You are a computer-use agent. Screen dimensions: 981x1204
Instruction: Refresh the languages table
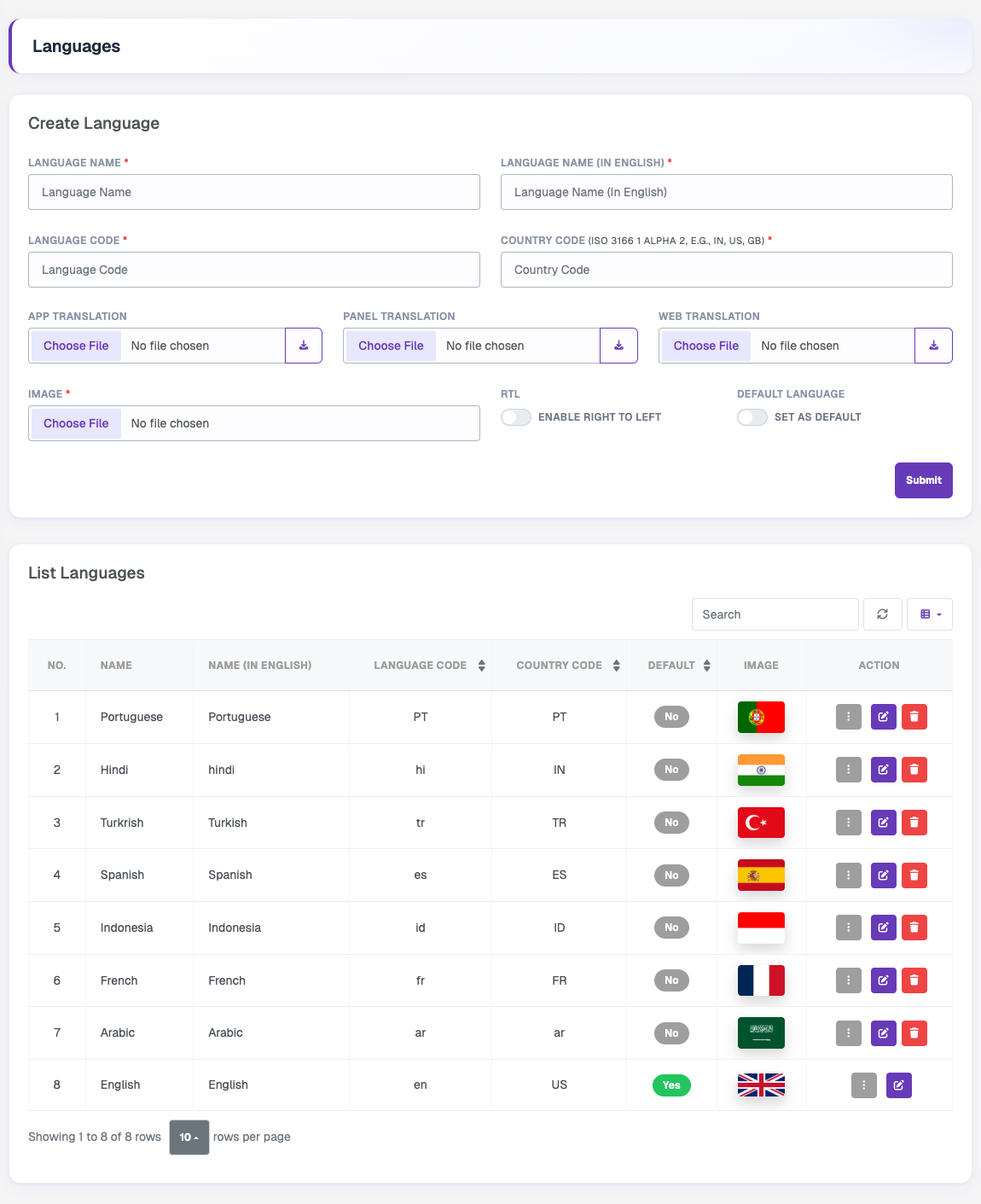coord(883,614)
